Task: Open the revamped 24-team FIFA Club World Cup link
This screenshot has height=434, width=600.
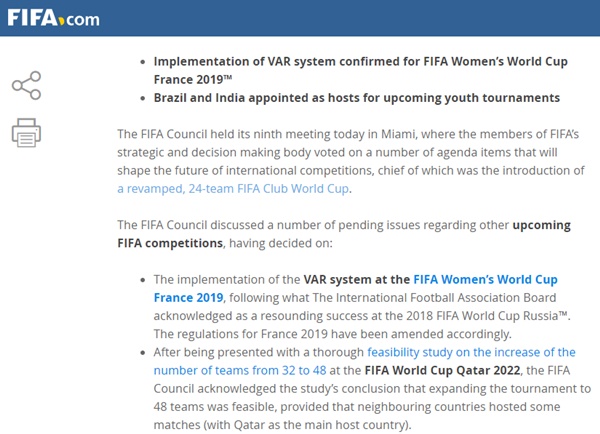Action: (233, 189)
